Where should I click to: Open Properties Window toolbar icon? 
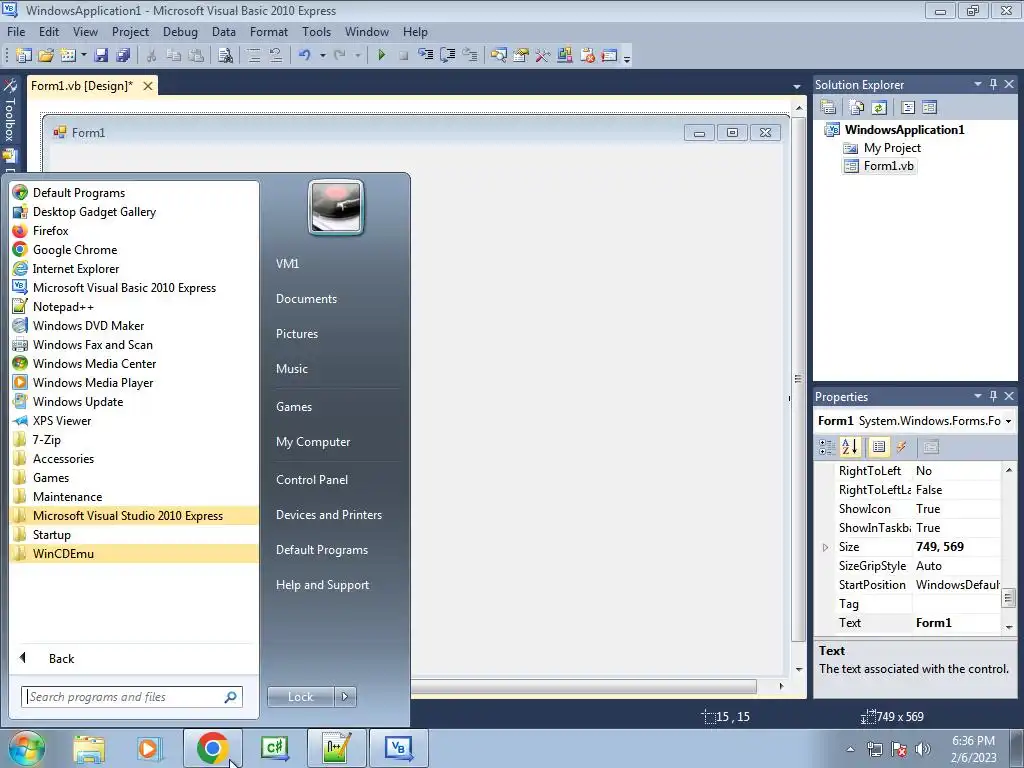coord(520,56)
